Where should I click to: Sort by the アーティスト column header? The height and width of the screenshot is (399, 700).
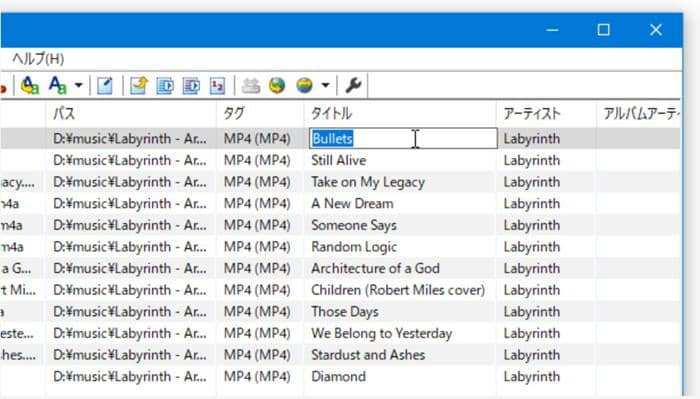546,113
